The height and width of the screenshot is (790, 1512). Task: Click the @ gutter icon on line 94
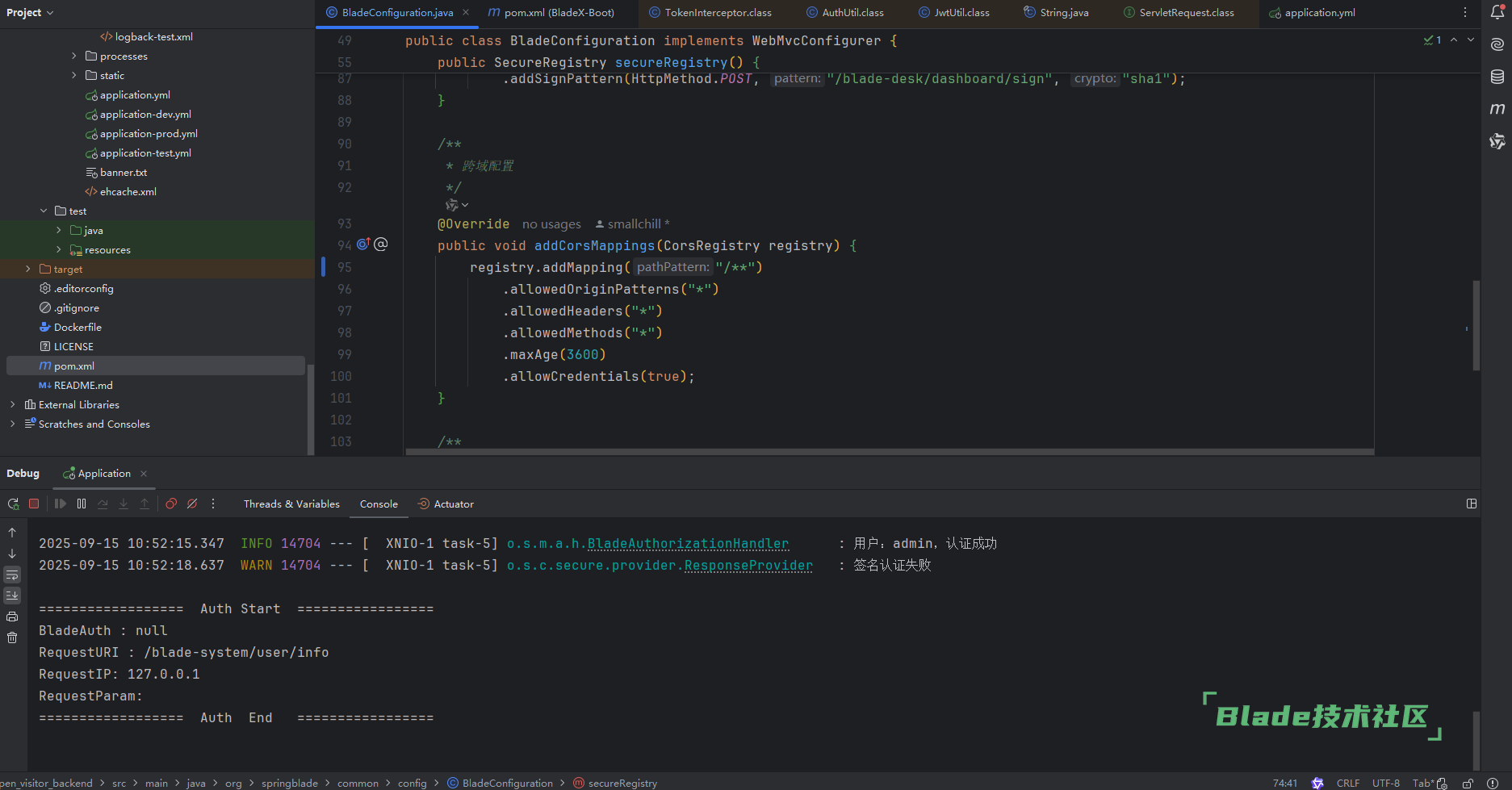tap(381, 244)
